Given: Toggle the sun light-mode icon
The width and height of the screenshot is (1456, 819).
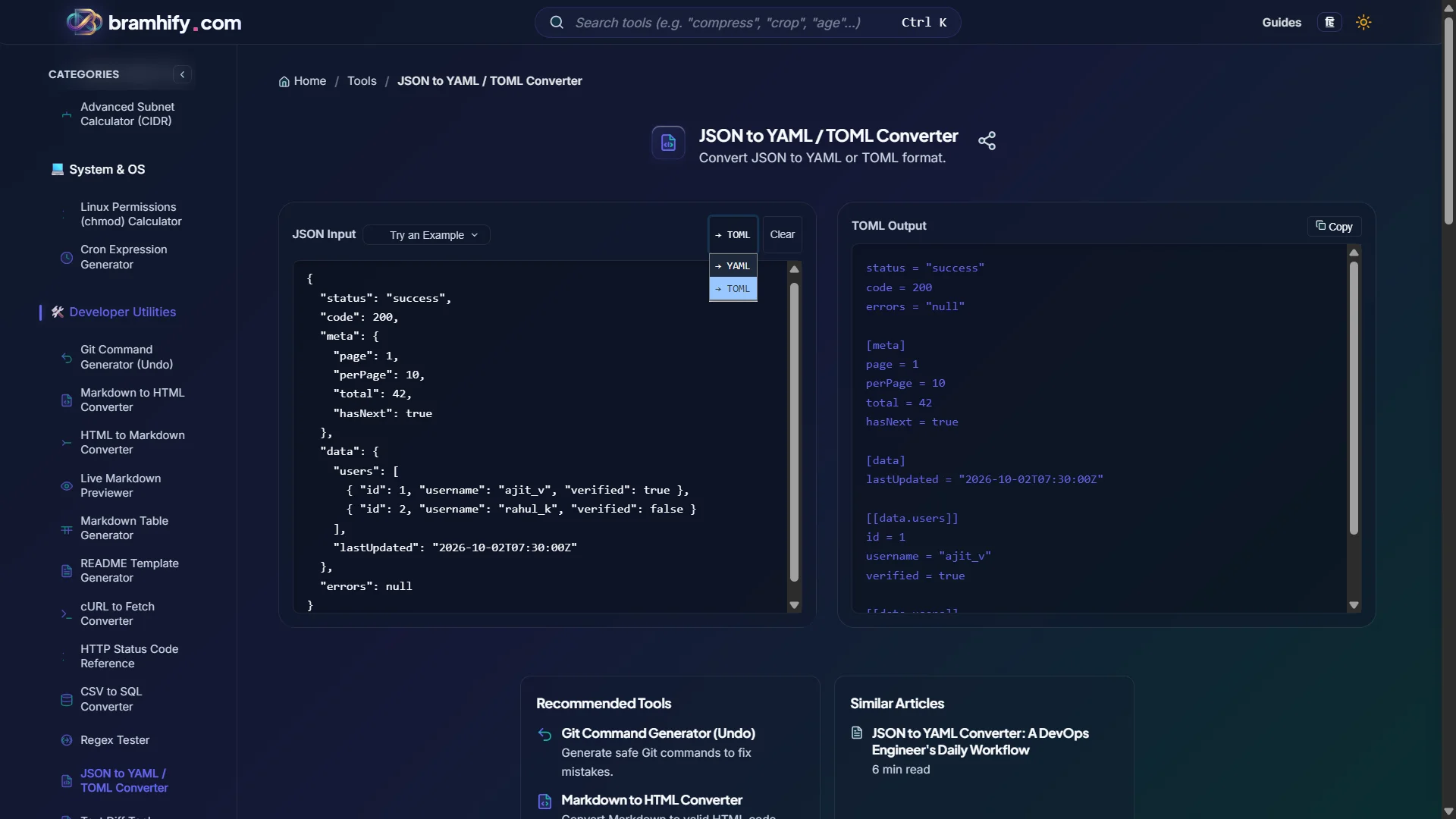Looking at the screenshot, I should pos(1363,22).
